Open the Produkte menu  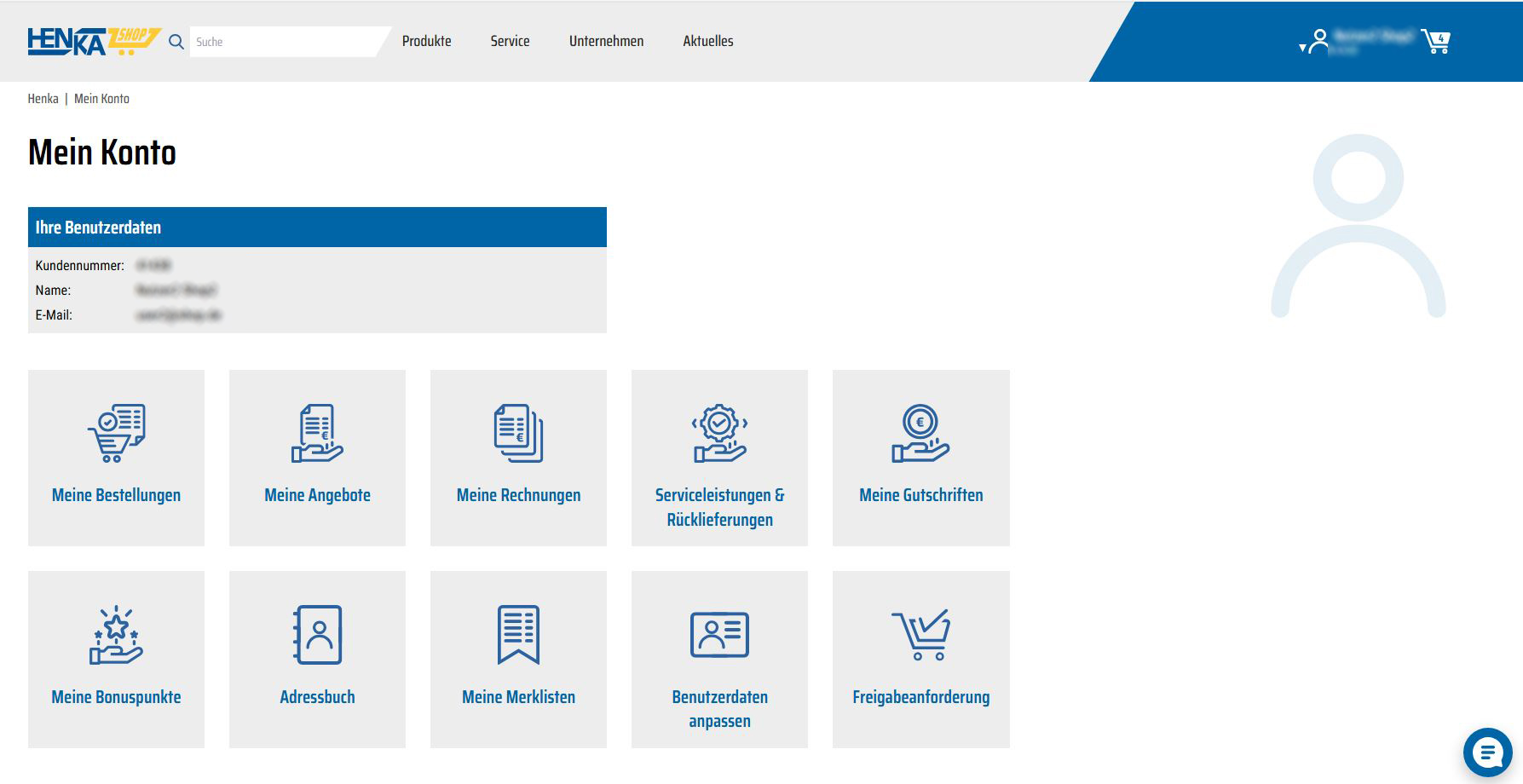426,41
